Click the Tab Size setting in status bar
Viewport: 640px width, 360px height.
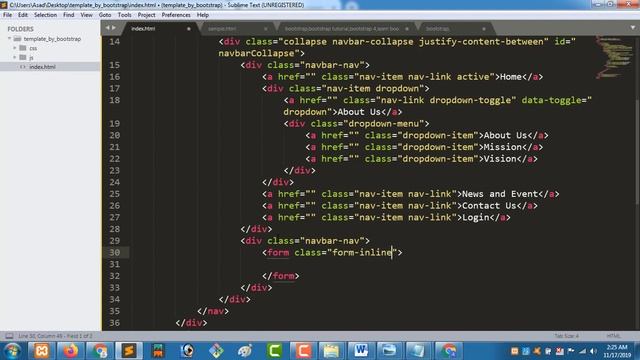566,336
